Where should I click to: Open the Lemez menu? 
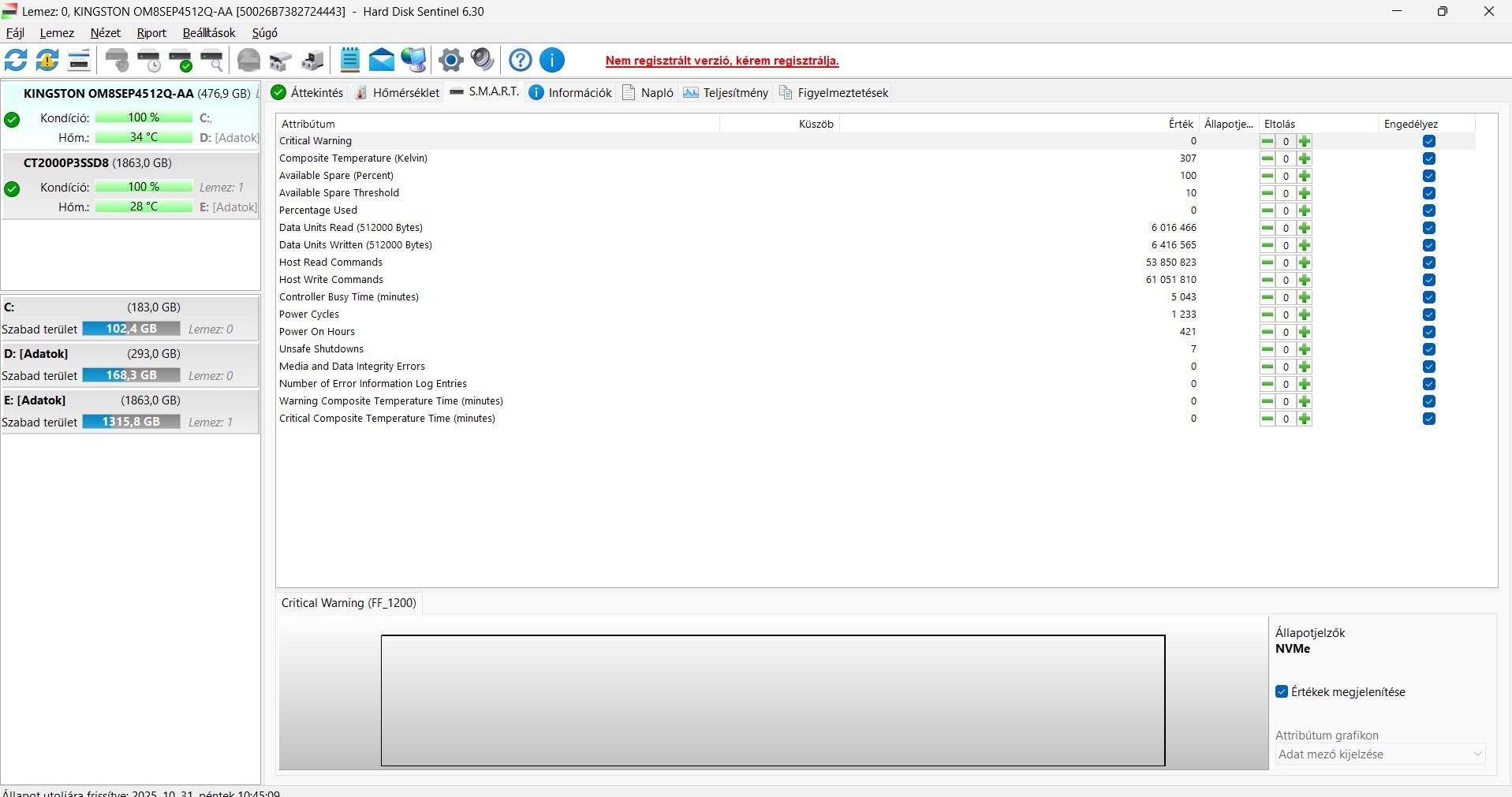tap(57, 33)
